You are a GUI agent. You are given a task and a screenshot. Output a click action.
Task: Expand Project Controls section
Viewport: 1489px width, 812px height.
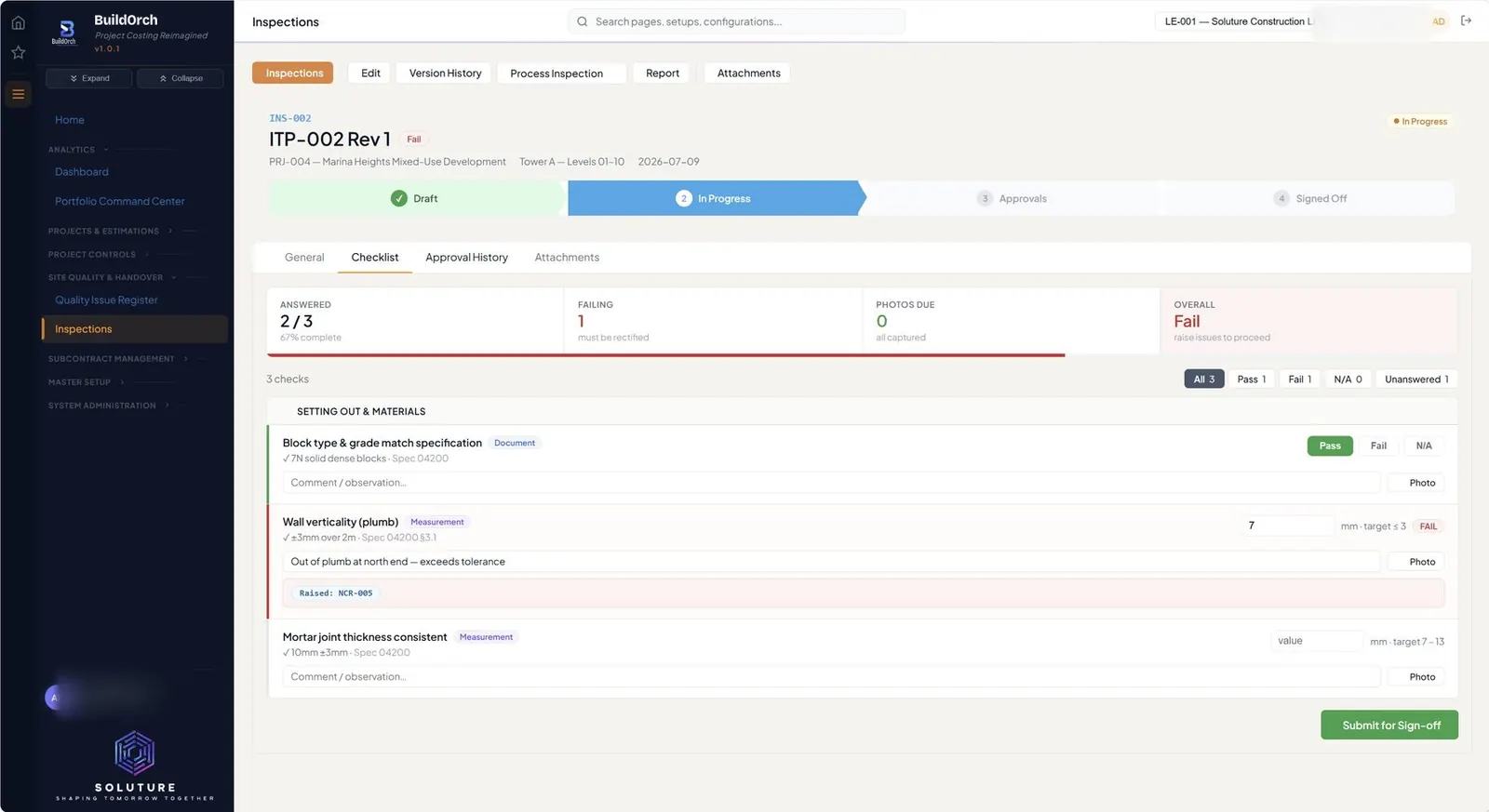pyautogui.click(x=98, y=254)
